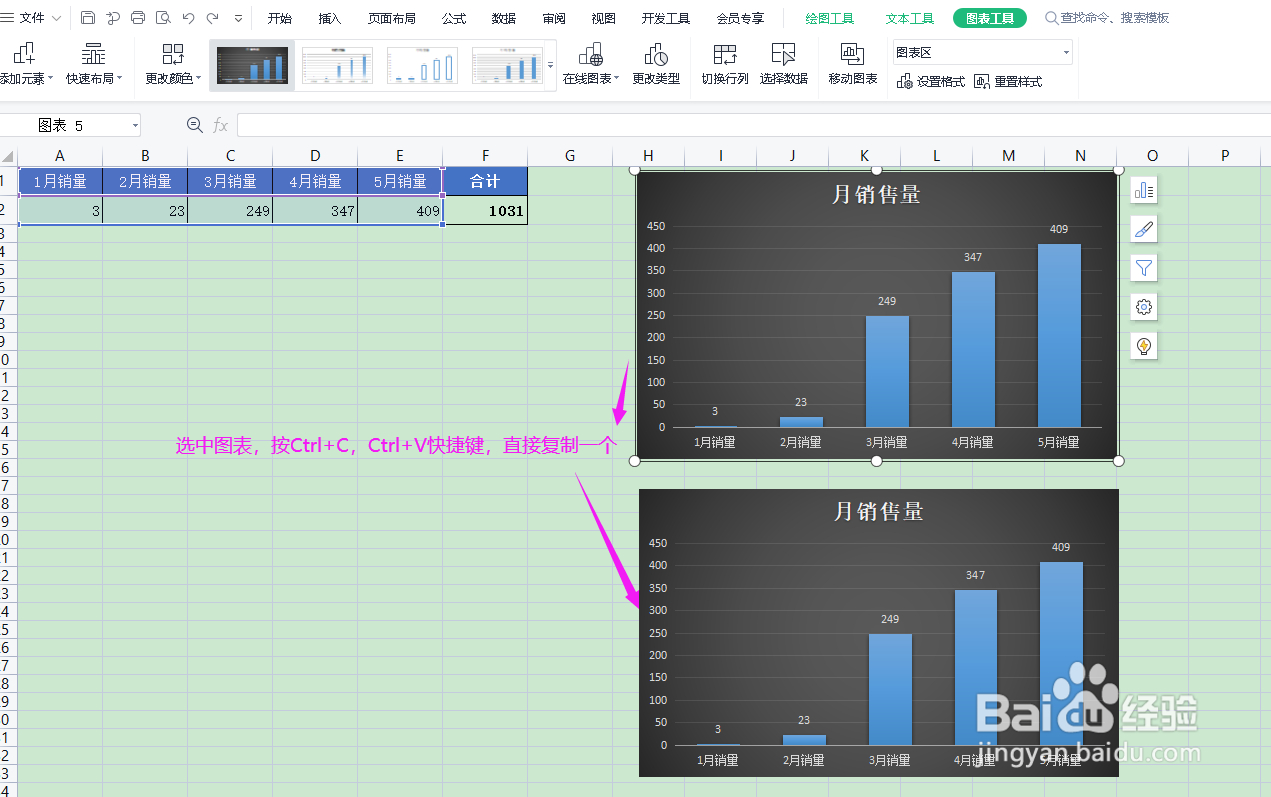
Task: Click cell C1 labeled 3月销量
Action: tap(230, 181)
